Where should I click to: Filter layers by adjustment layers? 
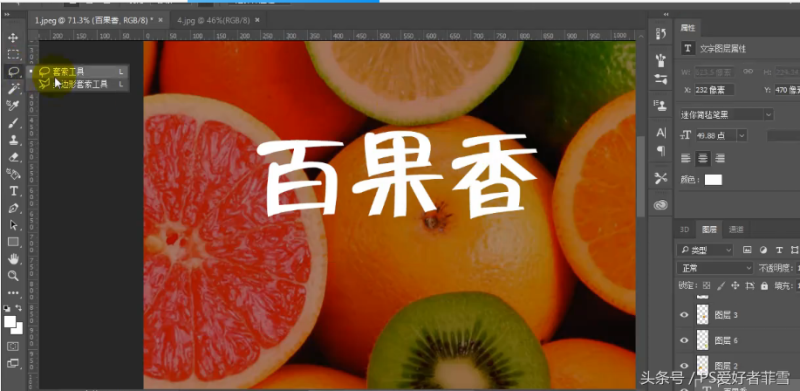[763, 250]
